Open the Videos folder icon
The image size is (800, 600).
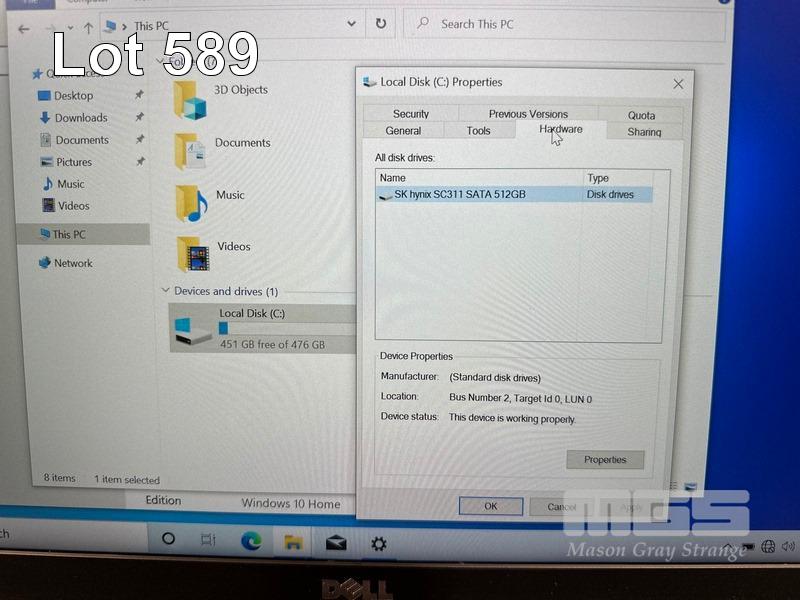tap(192, 253)
